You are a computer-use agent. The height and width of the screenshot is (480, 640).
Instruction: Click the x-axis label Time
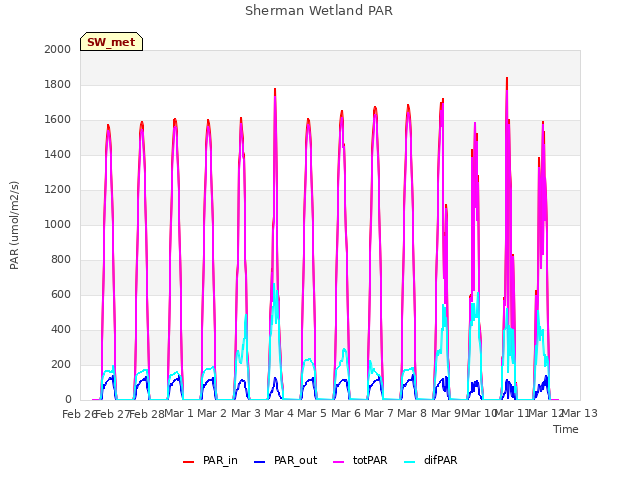coord(566,429)
